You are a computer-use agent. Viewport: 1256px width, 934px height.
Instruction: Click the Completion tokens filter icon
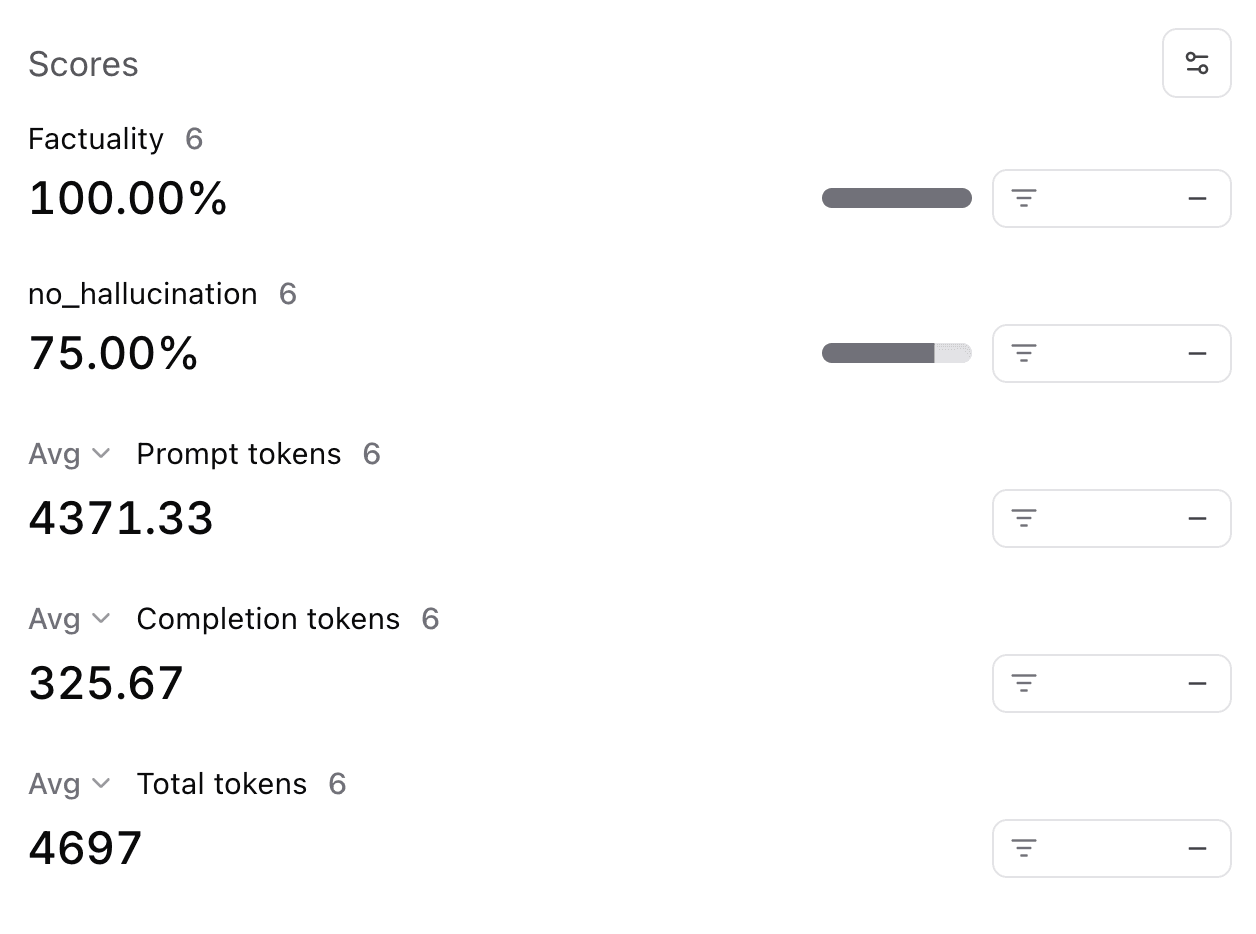(1023, 683)
